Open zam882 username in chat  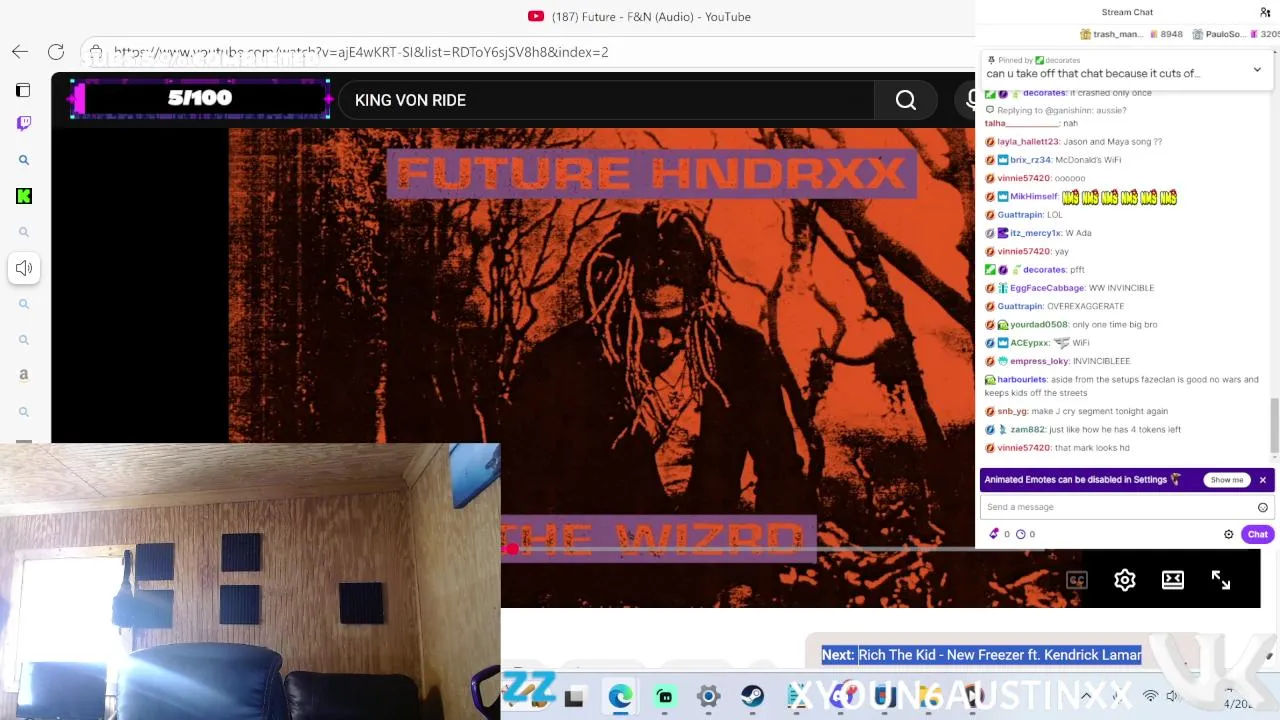point(1027,430)
